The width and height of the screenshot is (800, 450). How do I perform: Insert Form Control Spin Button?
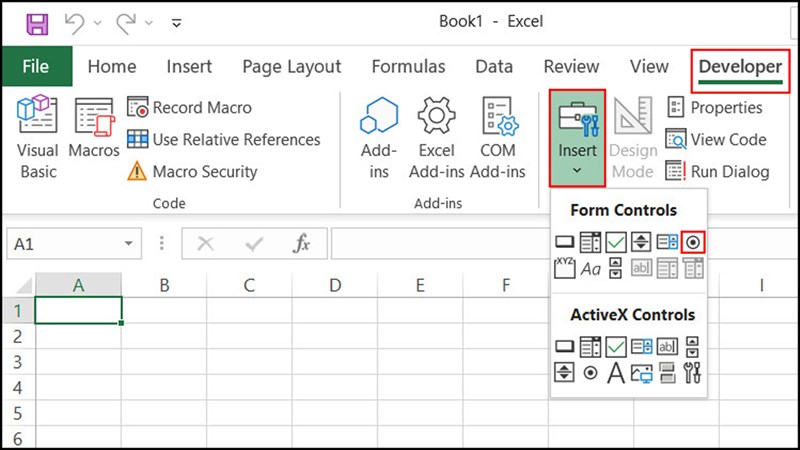pos(641,242)
